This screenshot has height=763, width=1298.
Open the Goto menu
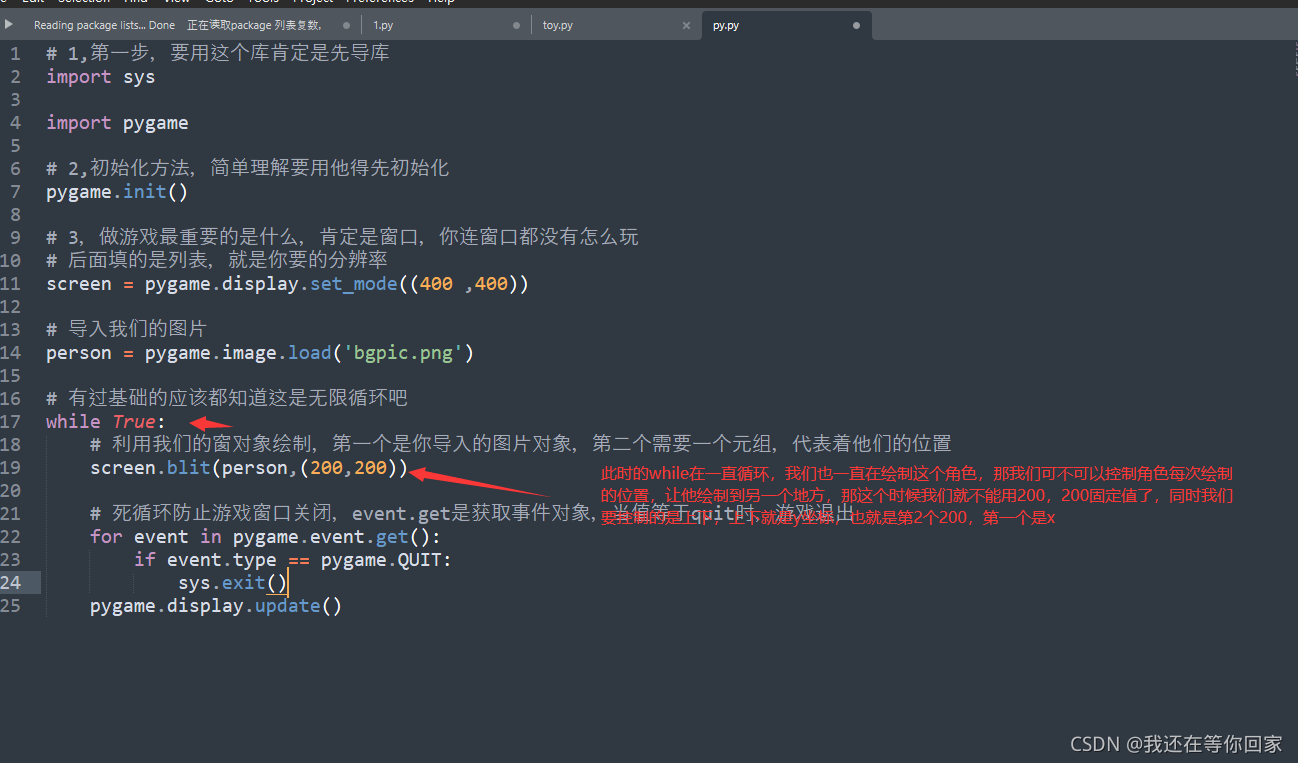click(x=221, y=2)
